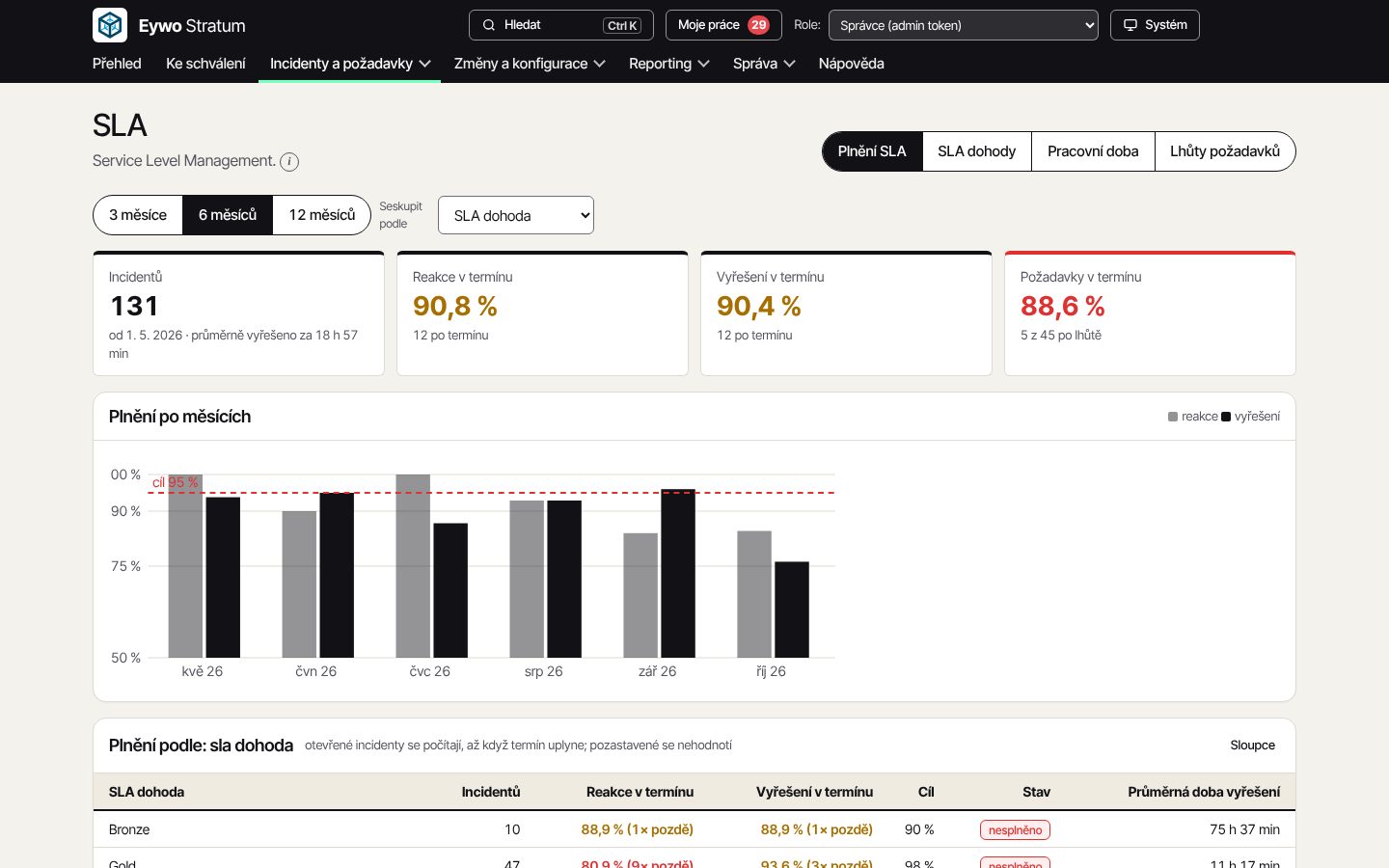
Task: Select the 6 měsíců period
Action: coord(228,215)
